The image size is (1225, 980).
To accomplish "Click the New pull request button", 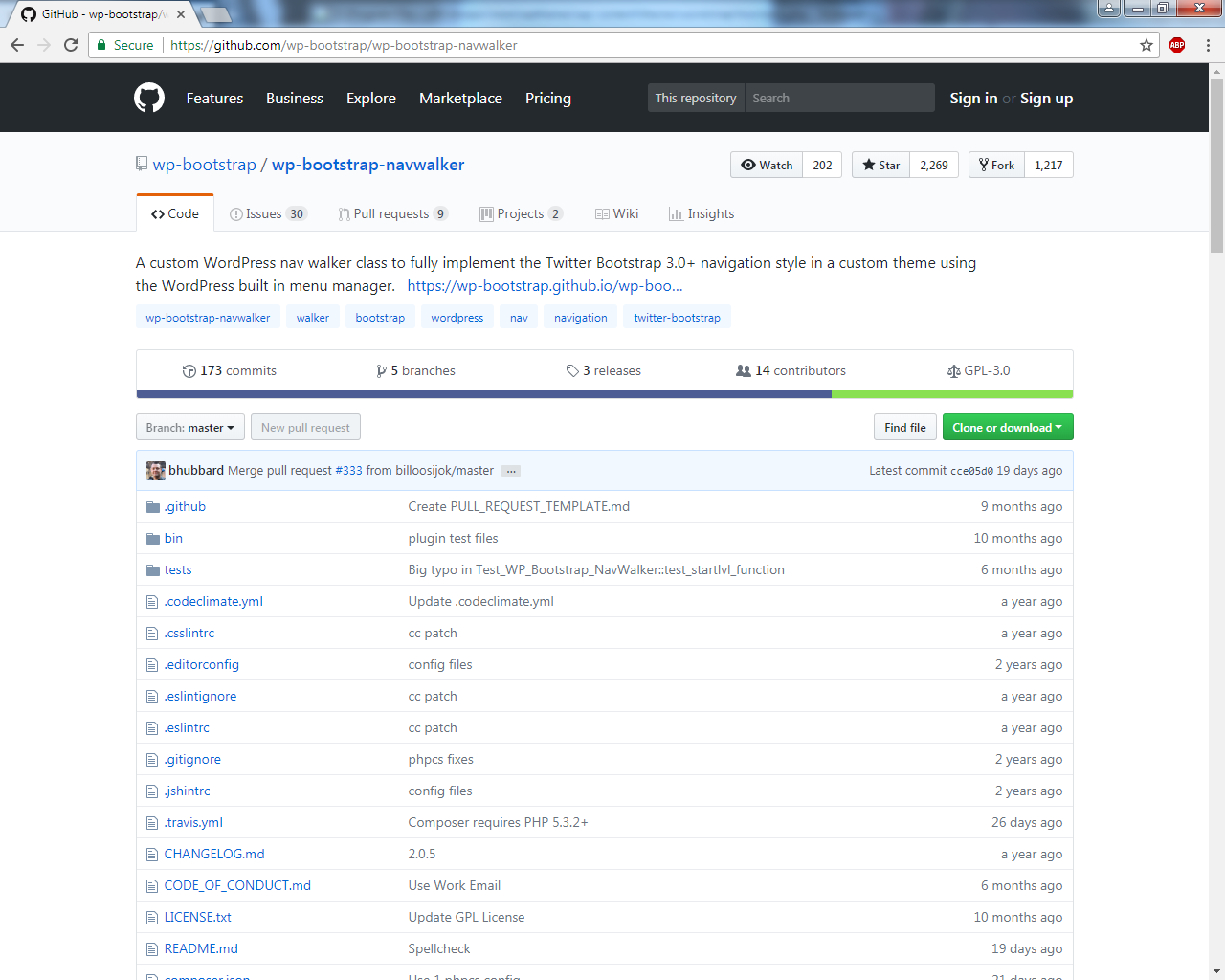I will click(305, 427).
